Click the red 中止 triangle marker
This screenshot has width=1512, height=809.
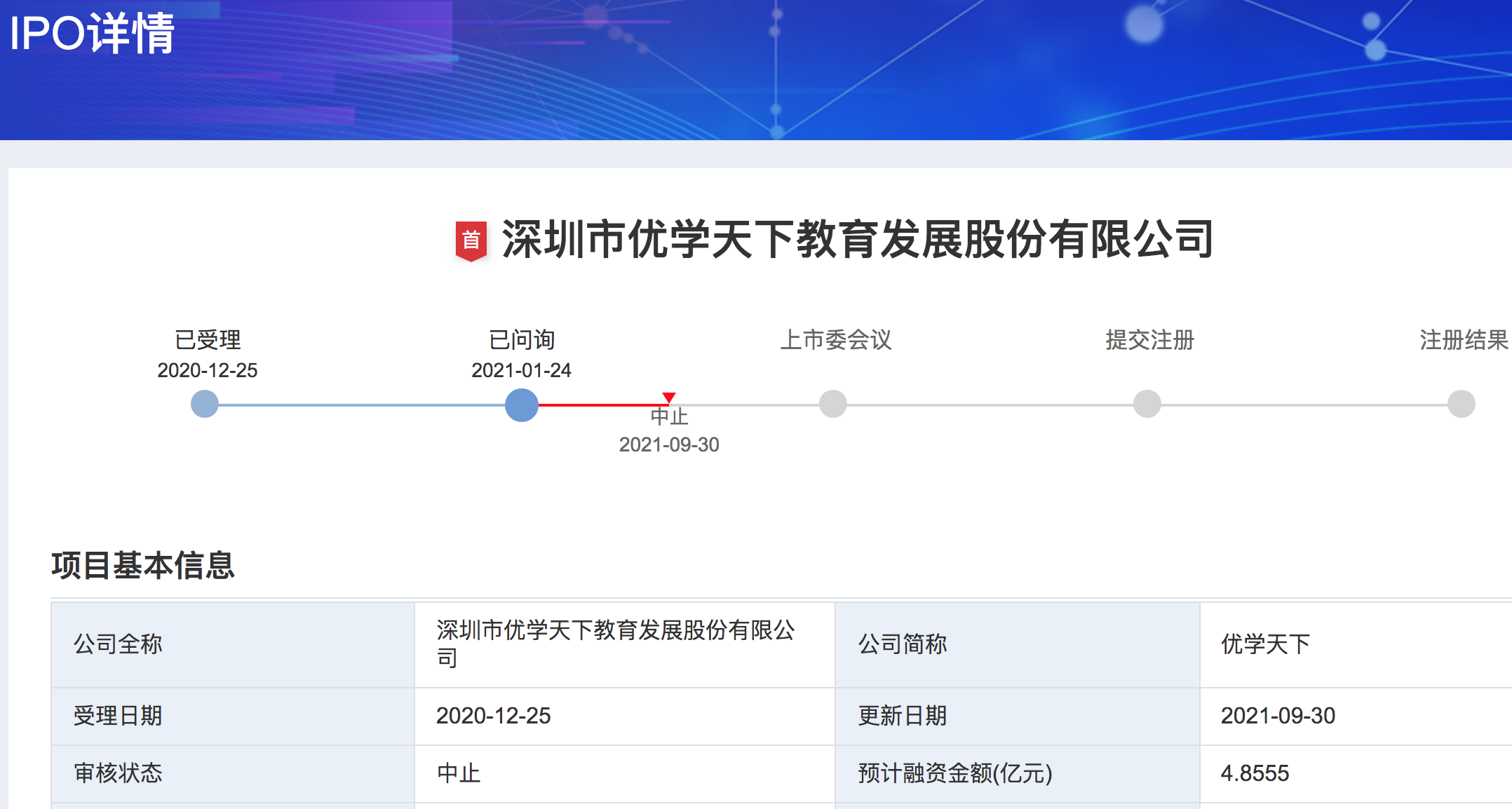click(x=669, y=397)
